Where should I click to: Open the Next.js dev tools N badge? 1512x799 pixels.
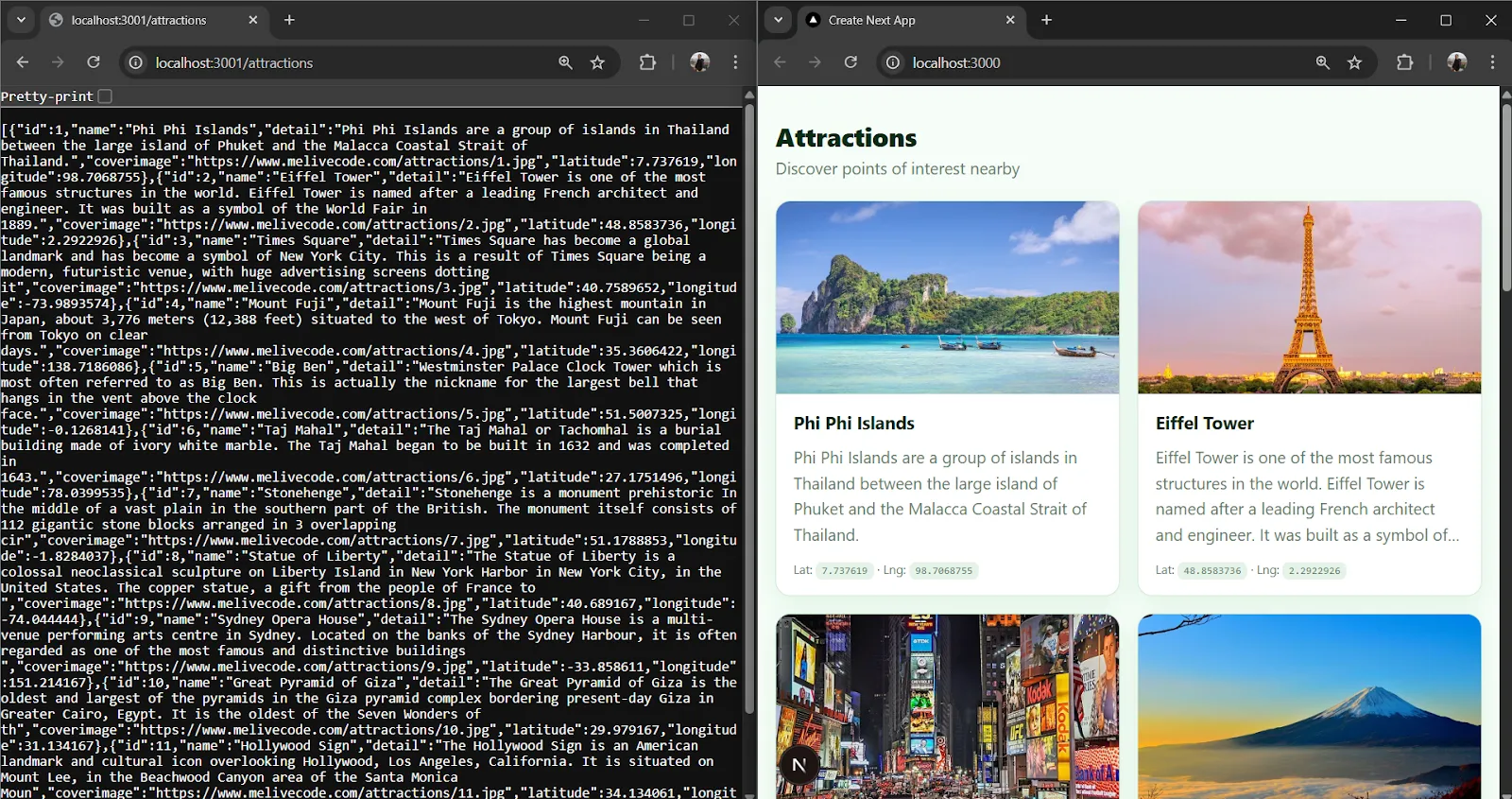coord(799,765)
